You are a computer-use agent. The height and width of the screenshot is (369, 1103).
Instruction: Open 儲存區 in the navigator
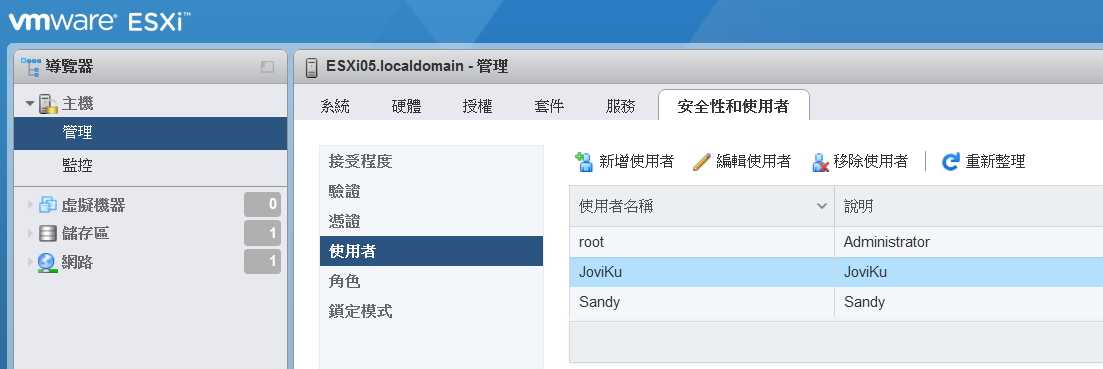pyautogui.click(x=86, y=233)
